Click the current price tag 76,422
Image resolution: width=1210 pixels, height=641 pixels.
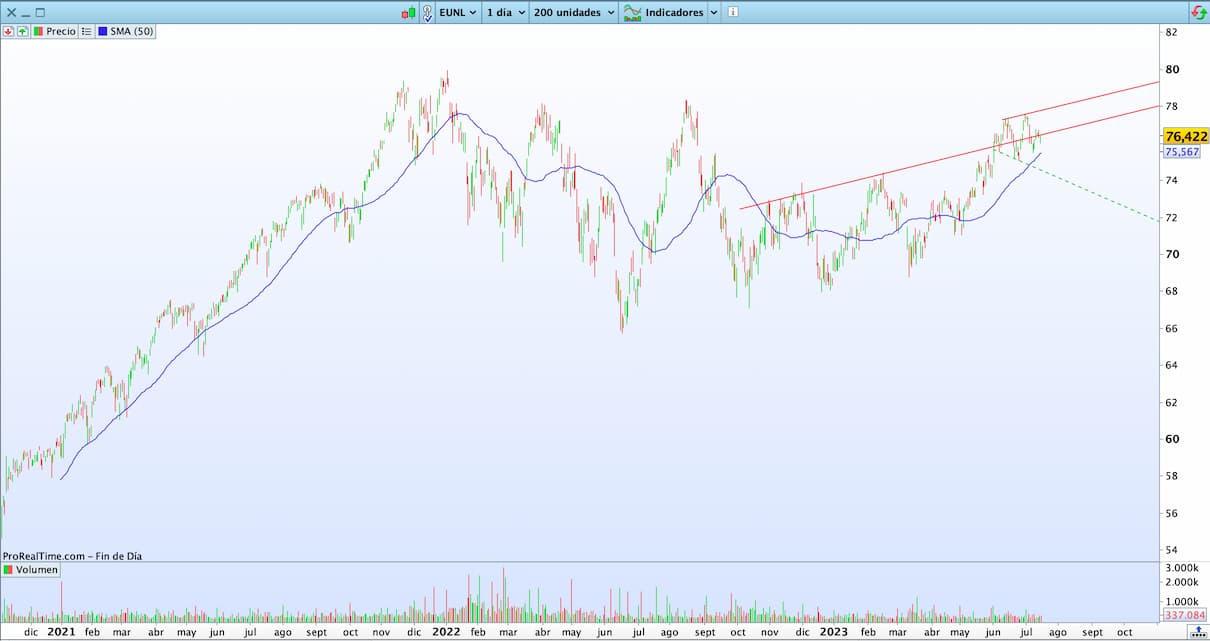click(x=1185, y=136)
